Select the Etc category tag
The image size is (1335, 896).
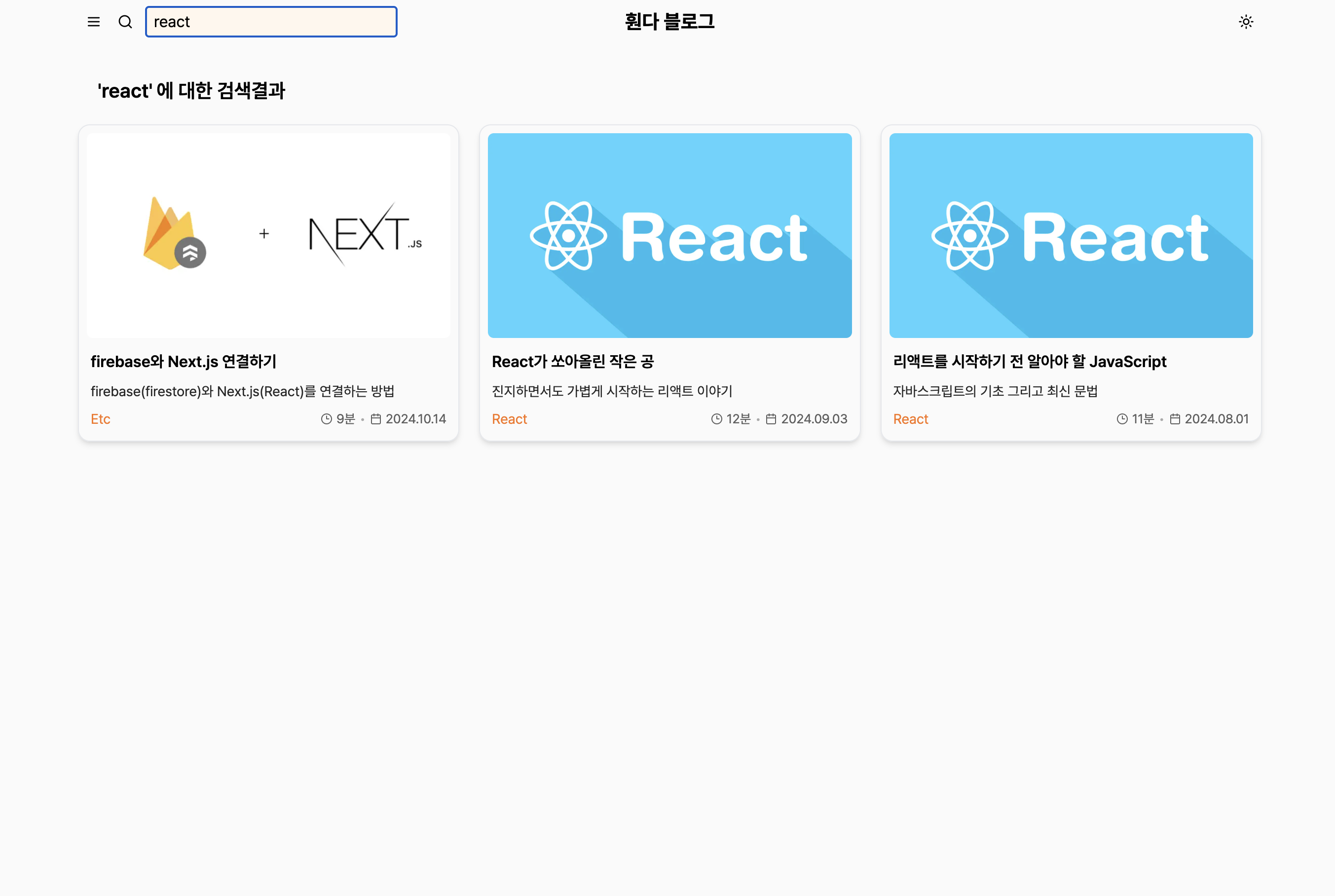coord(101,419)
